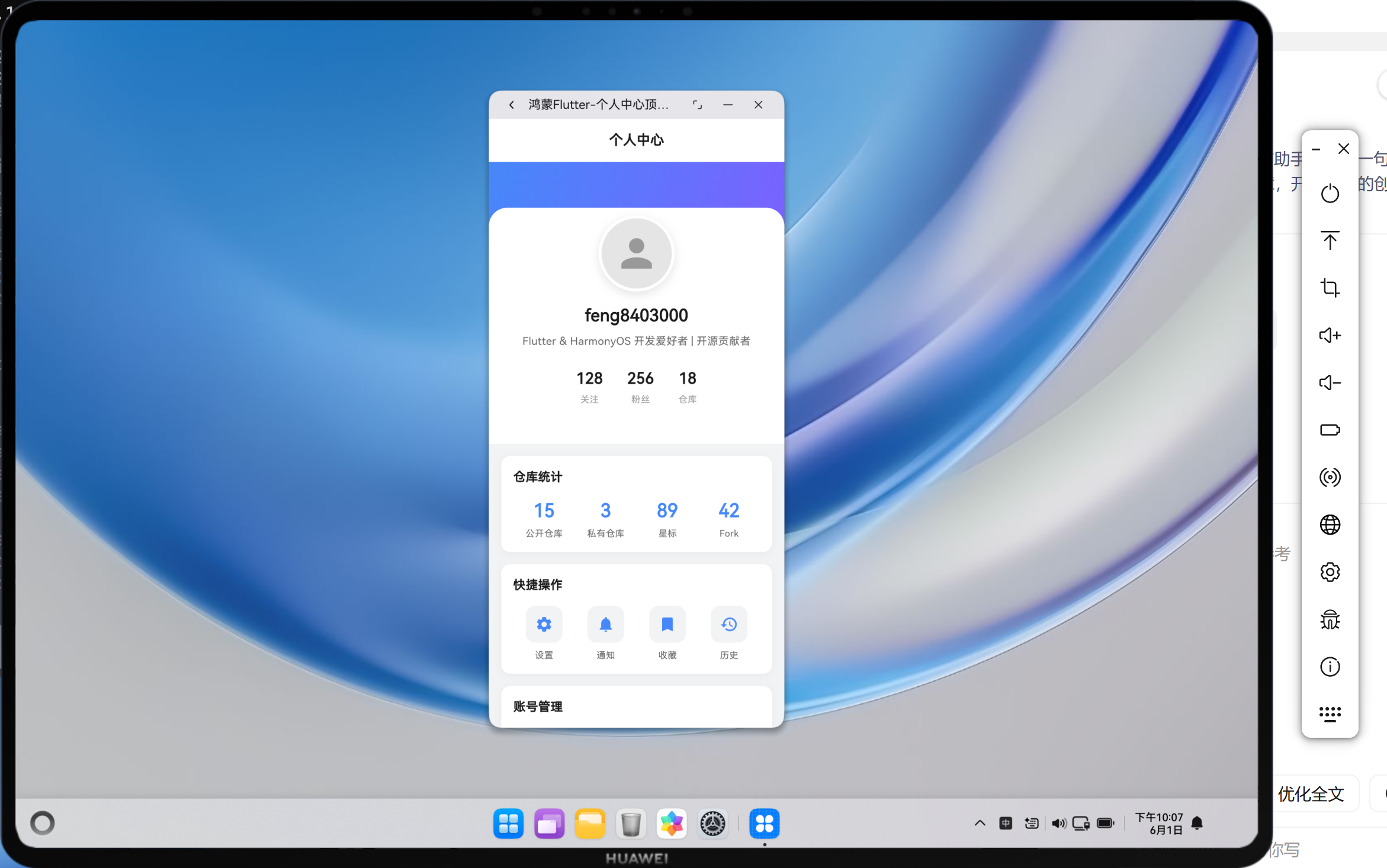
Task: Open the Files folder in dock
Action: click(x=590, y=823)
